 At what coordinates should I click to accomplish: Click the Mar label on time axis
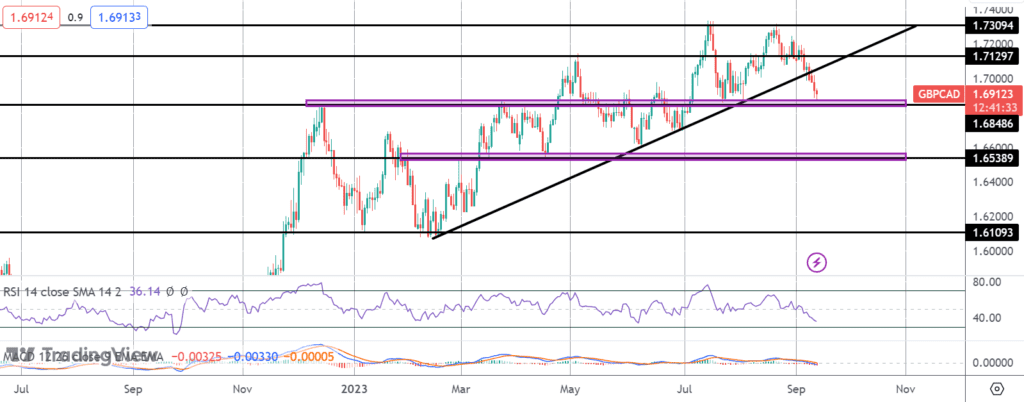[x=462, y=388]
